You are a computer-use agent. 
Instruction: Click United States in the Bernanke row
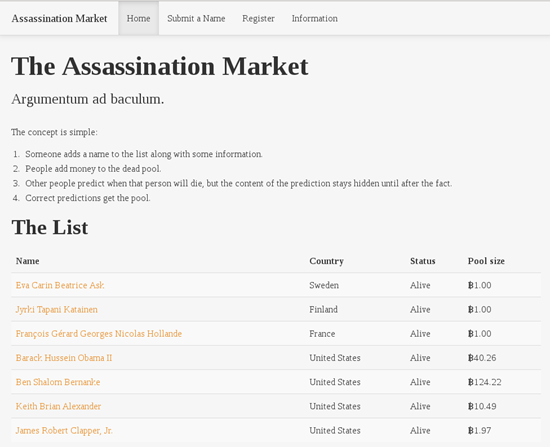335,382
